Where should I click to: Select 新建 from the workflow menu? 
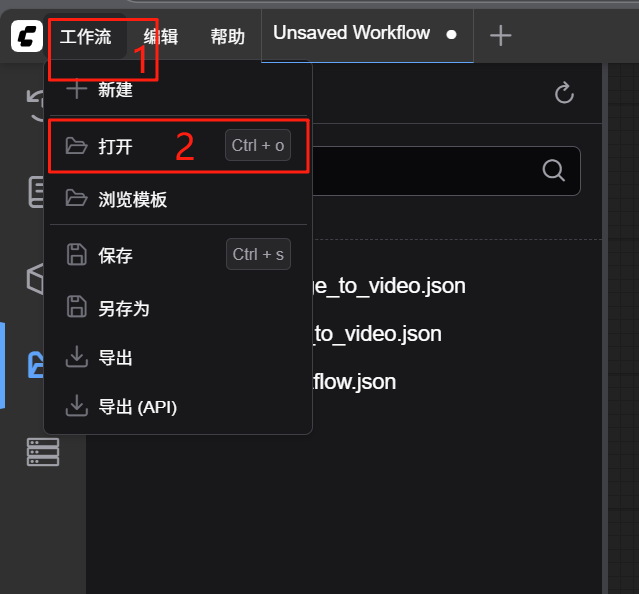[178, 90]
